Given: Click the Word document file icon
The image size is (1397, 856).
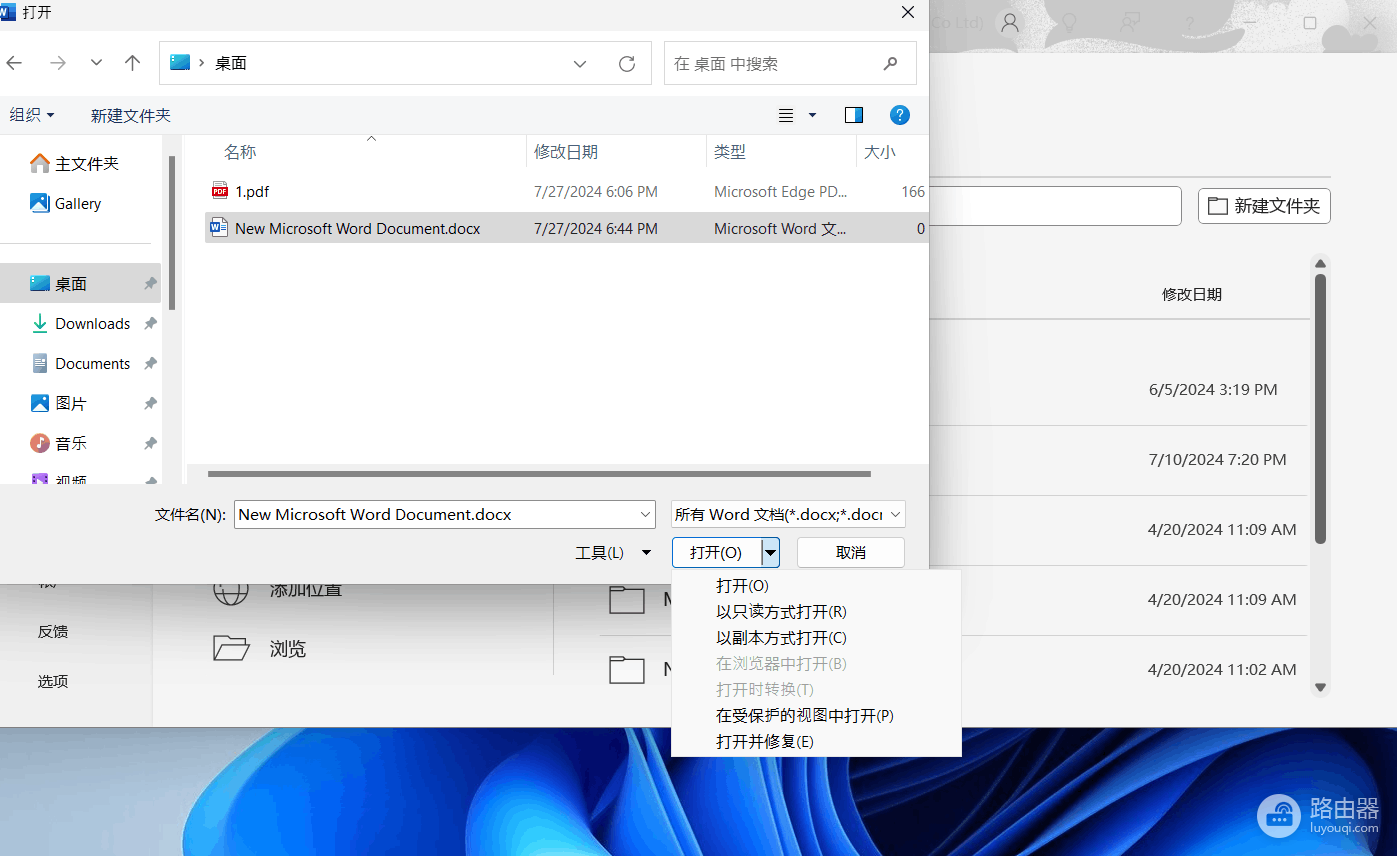Looking at the screenshot, I should pos(220,228).
